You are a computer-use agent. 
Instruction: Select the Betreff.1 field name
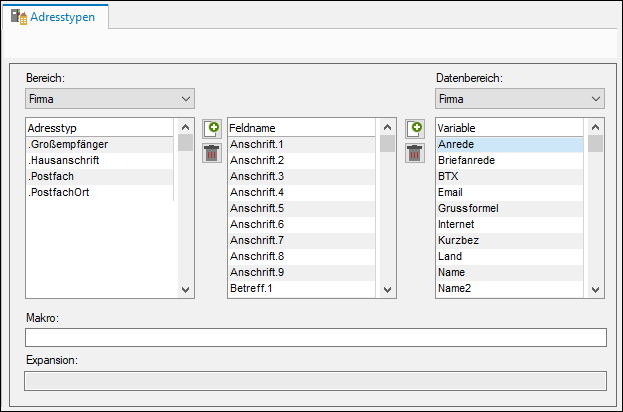pos(302,288)
